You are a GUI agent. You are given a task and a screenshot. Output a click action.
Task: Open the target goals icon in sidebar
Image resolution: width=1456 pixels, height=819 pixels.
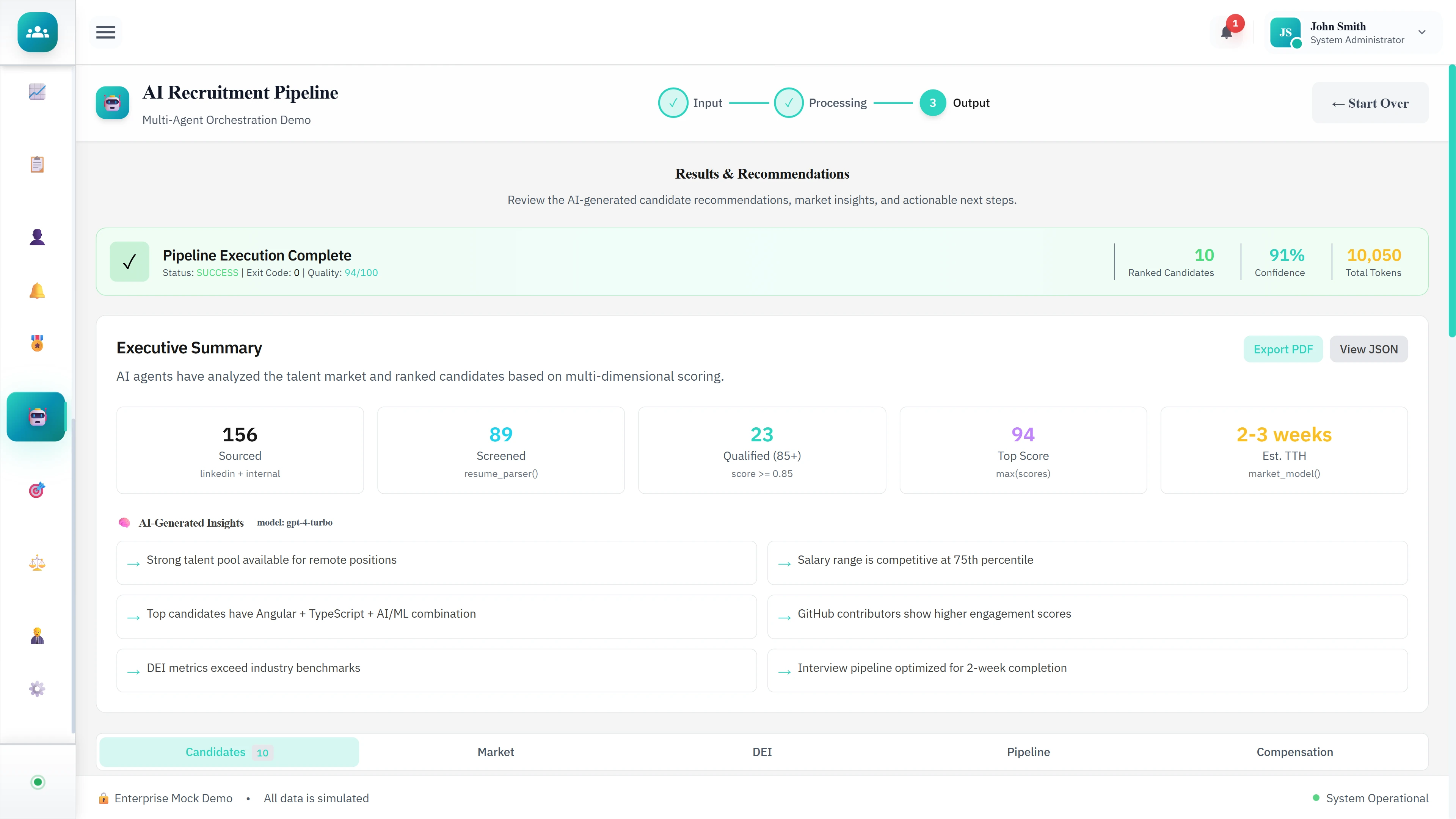37,490
